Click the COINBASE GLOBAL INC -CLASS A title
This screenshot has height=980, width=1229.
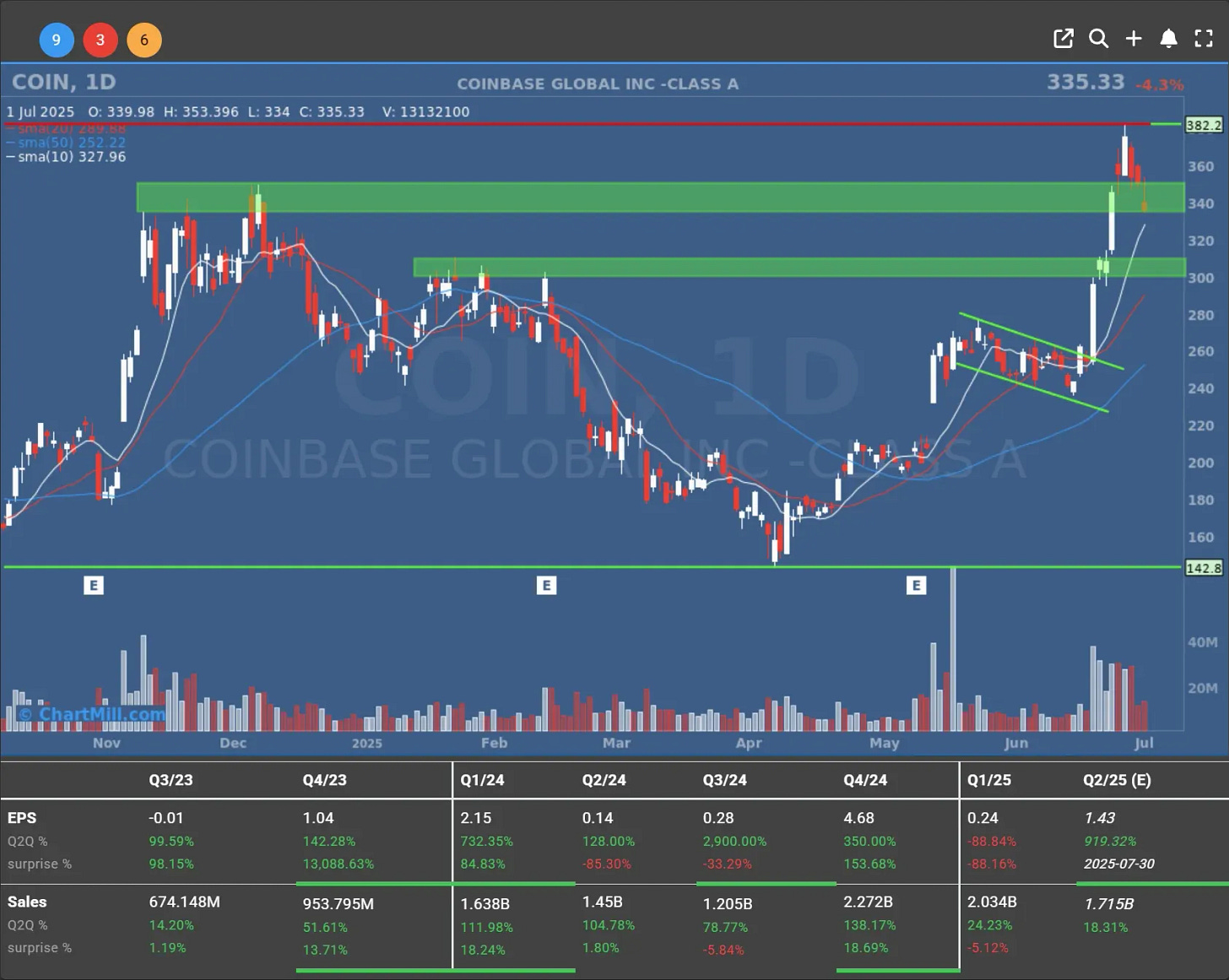[x=598, y=84]
